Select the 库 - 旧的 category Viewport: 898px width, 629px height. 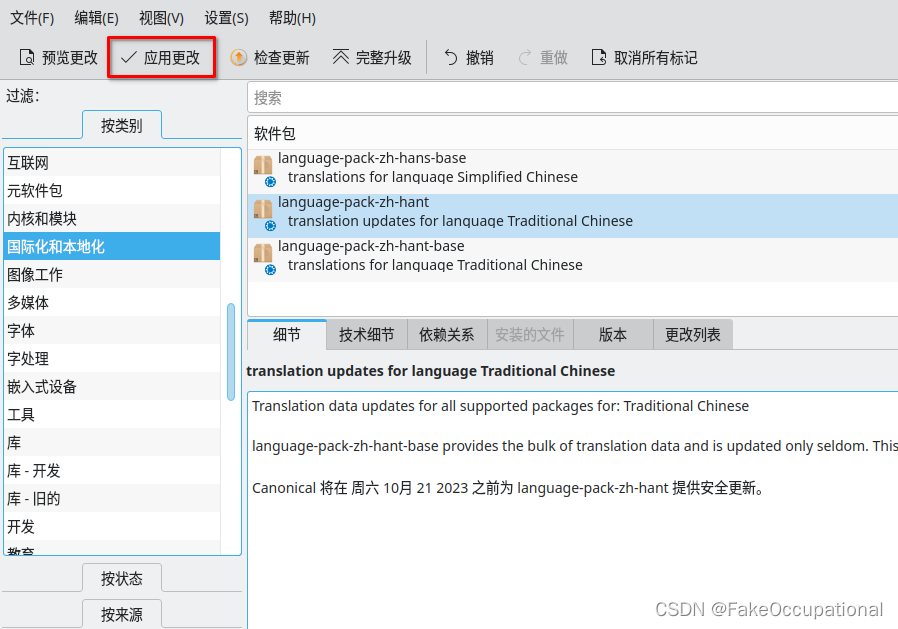click(112, 498)
